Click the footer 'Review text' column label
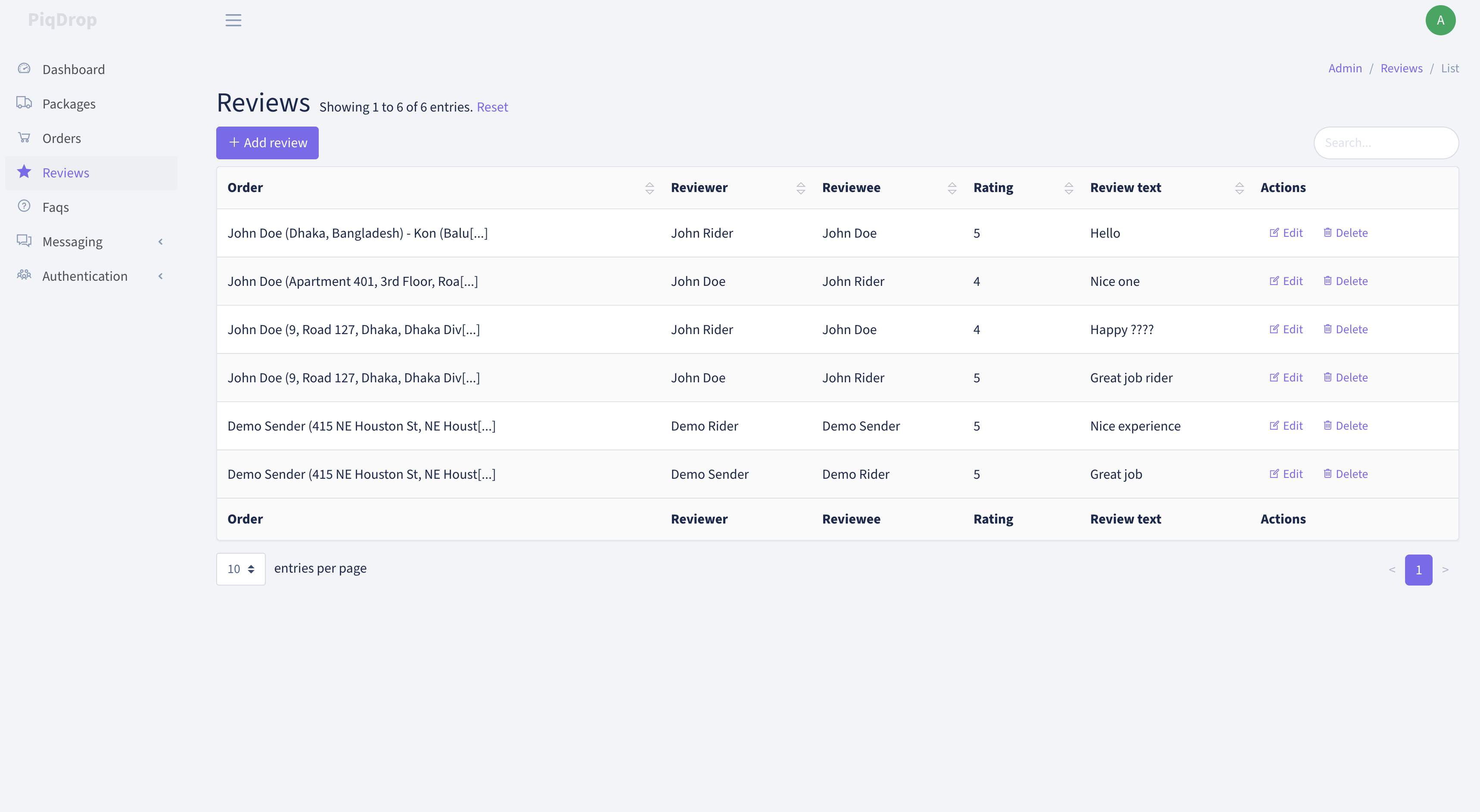Screen dimensions: 1480x812 tap(1126, 519)
